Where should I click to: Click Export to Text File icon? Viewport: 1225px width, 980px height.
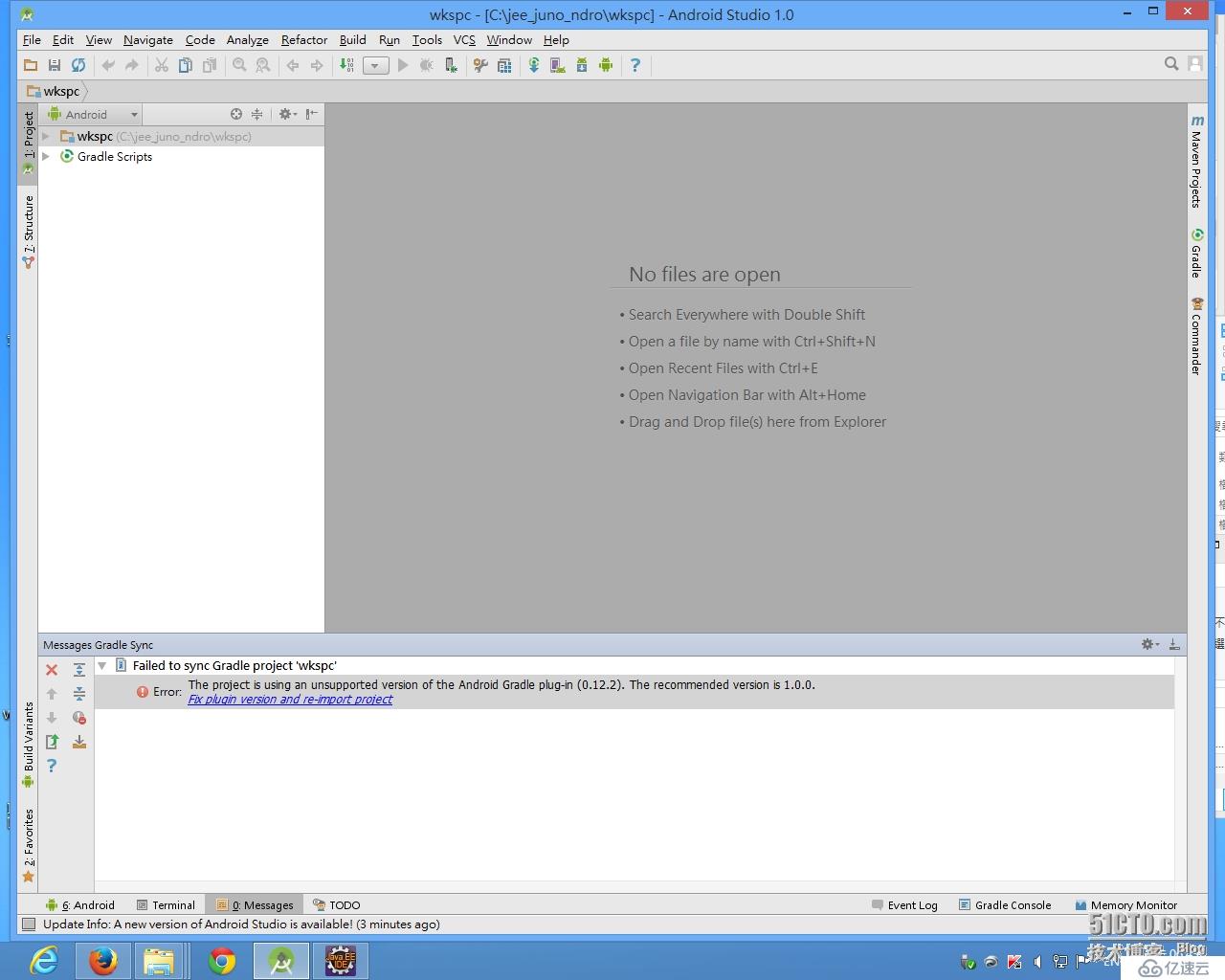click(52, 742)
